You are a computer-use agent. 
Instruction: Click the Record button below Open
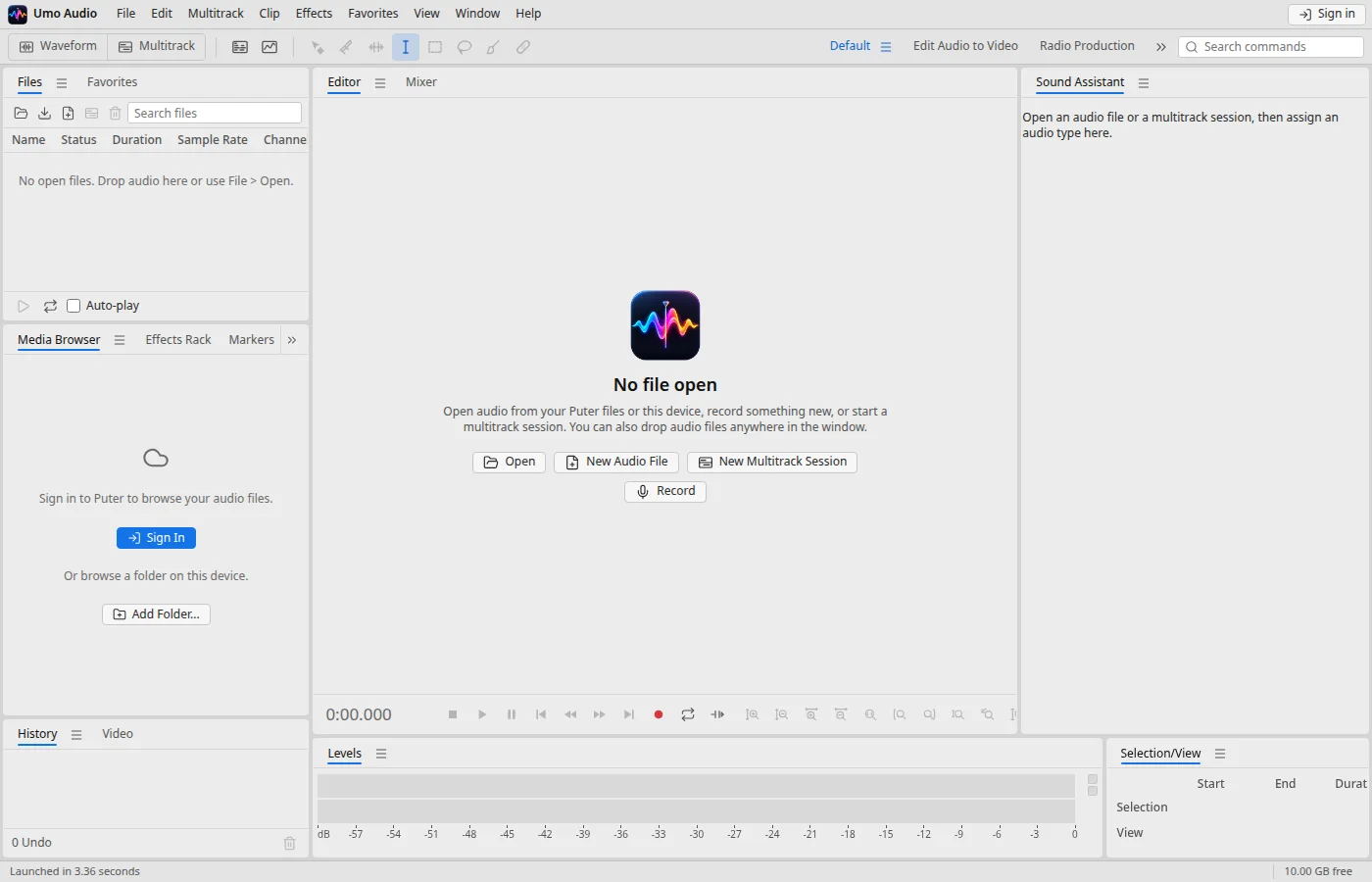point(665,491)
